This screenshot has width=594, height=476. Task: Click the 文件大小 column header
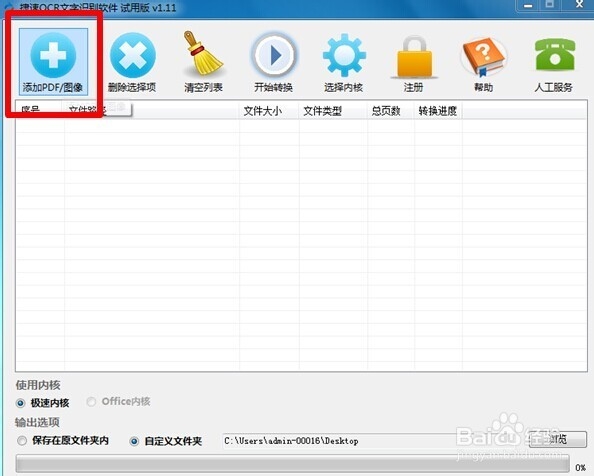click(269, 111)
